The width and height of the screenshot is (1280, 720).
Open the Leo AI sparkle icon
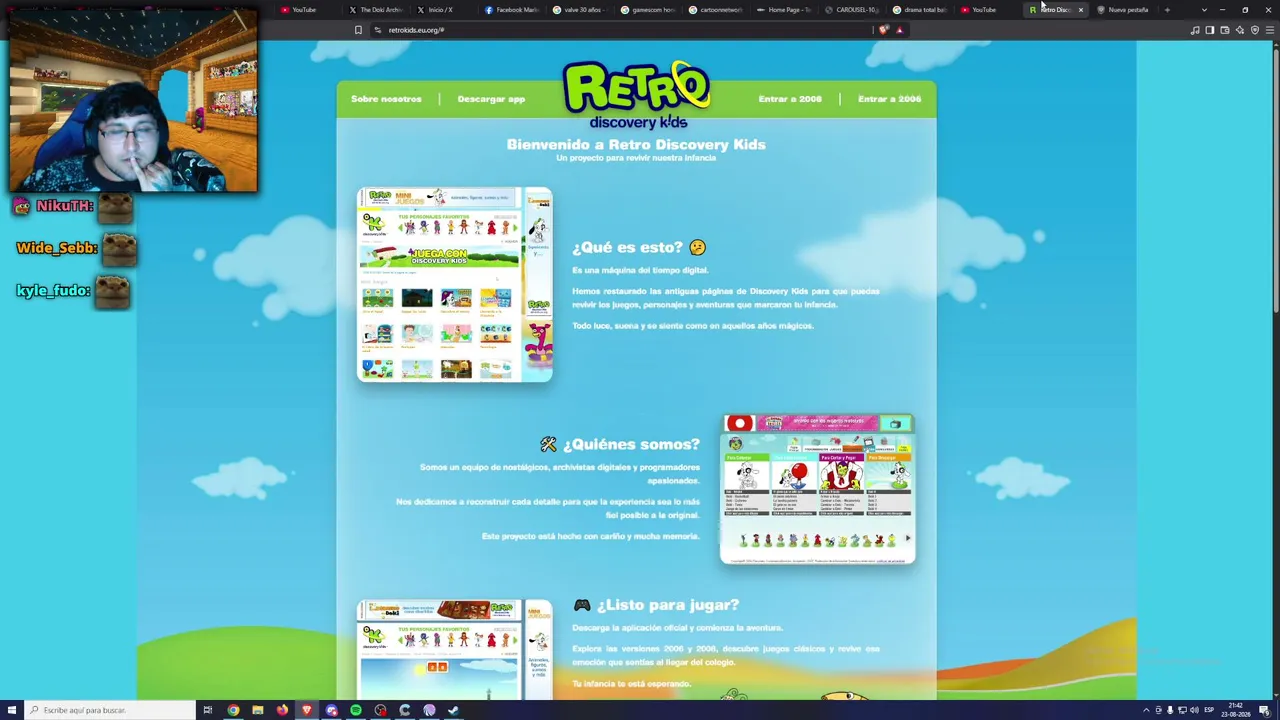coord(1240,30)
